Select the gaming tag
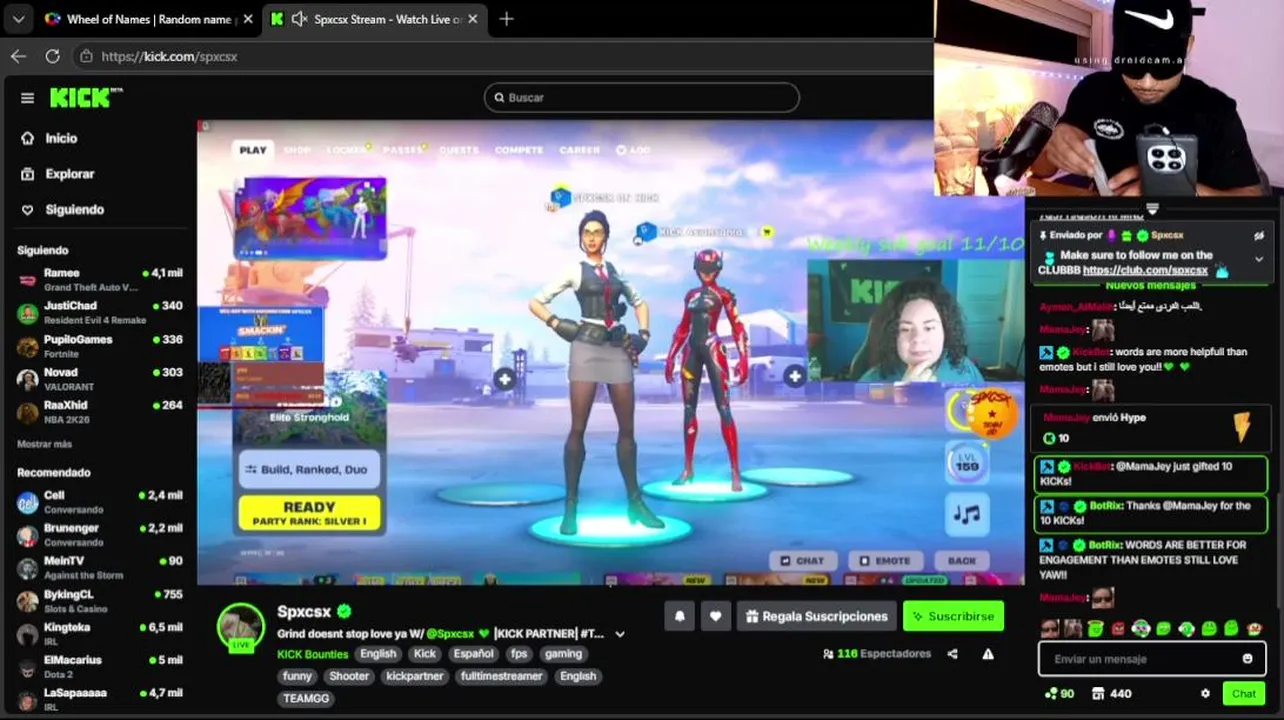Image resolution: width=1284 pixels, height=720 pixels. 563,654
